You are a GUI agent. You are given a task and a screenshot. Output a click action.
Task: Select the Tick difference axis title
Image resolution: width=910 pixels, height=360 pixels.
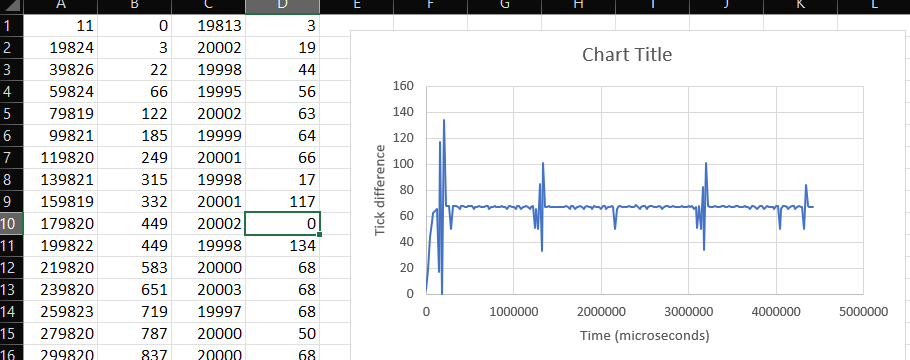coord(380,190)
